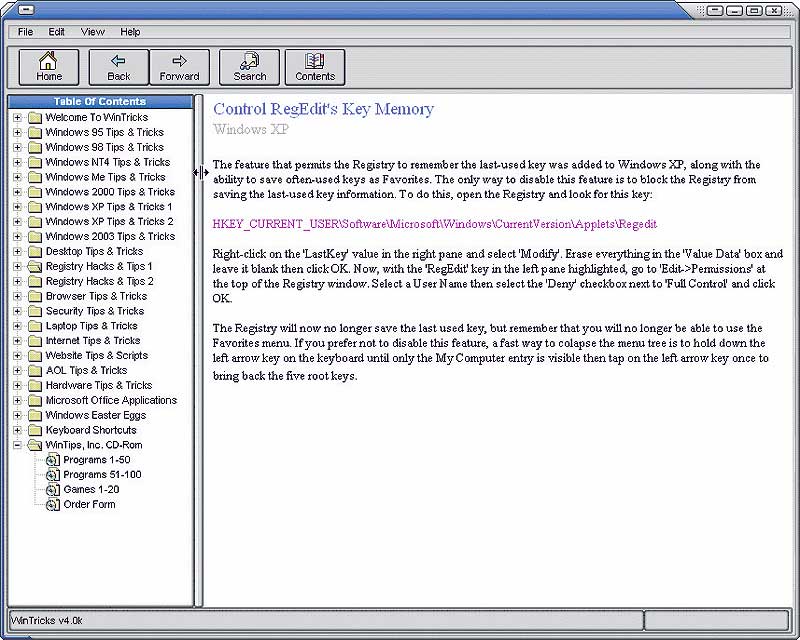
Task: Open the window system menu button
Action: [26, 9]
